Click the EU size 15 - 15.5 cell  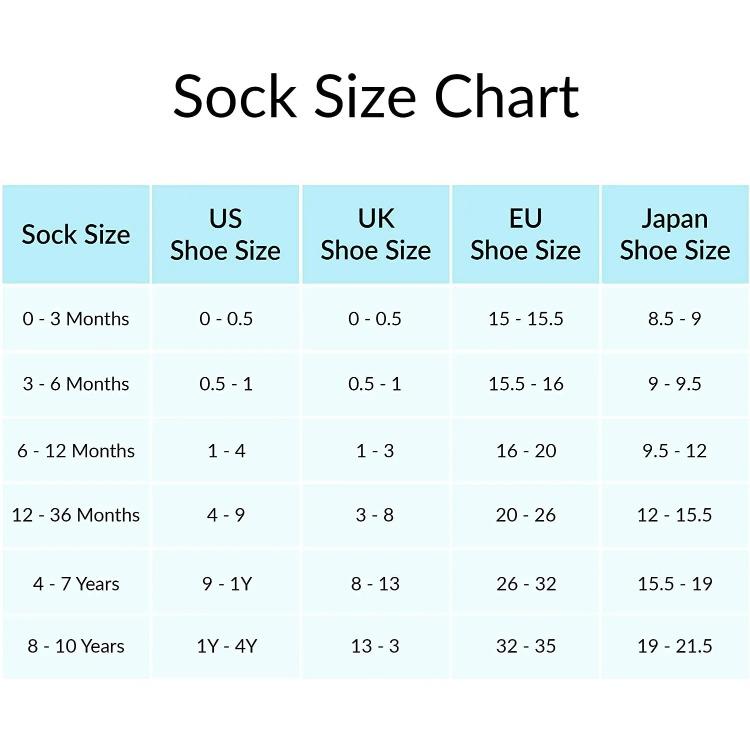tap(526, 319)
